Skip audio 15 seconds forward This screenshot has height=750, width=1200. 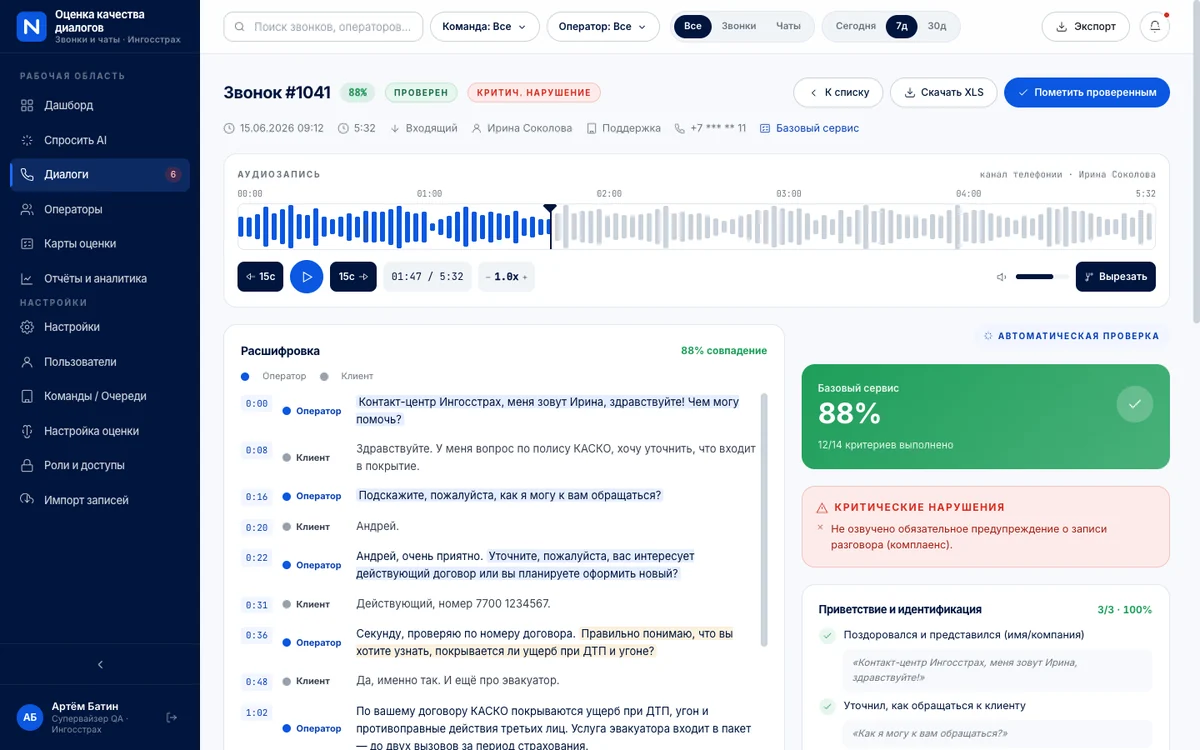[353, 277]
